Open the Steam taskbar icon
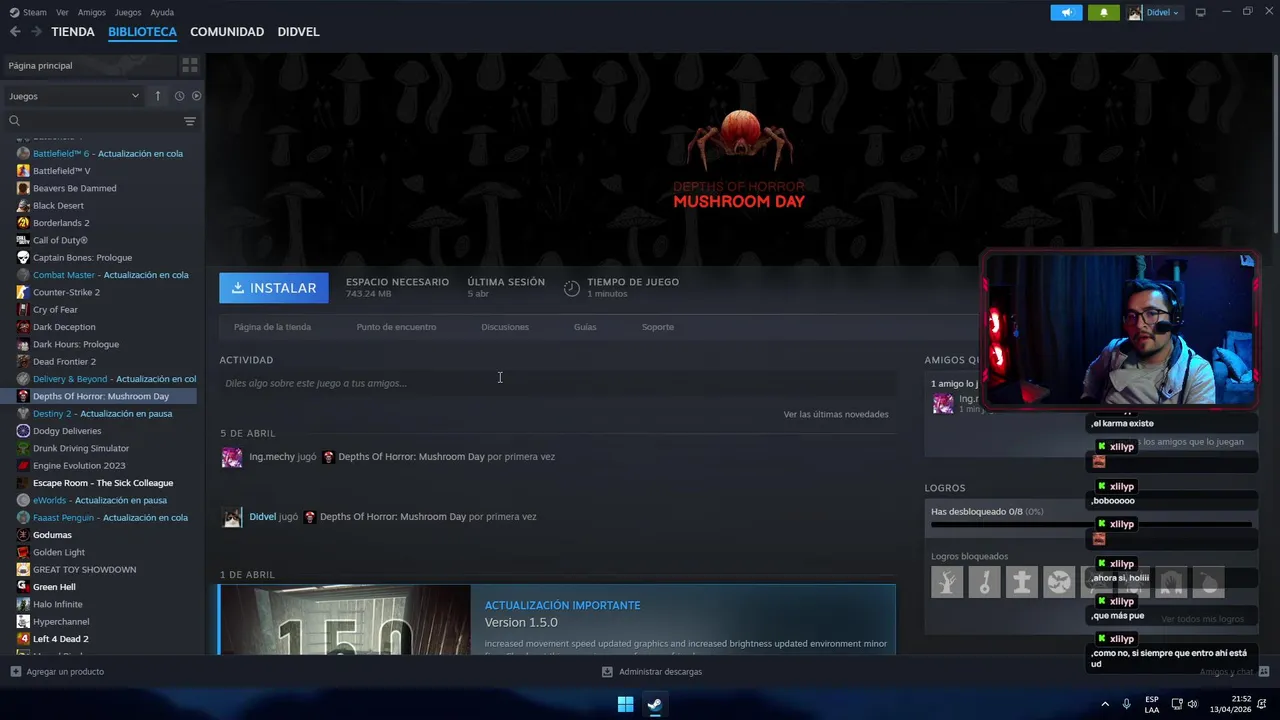Screen dimensions: 1280x720 click(654, 704)
